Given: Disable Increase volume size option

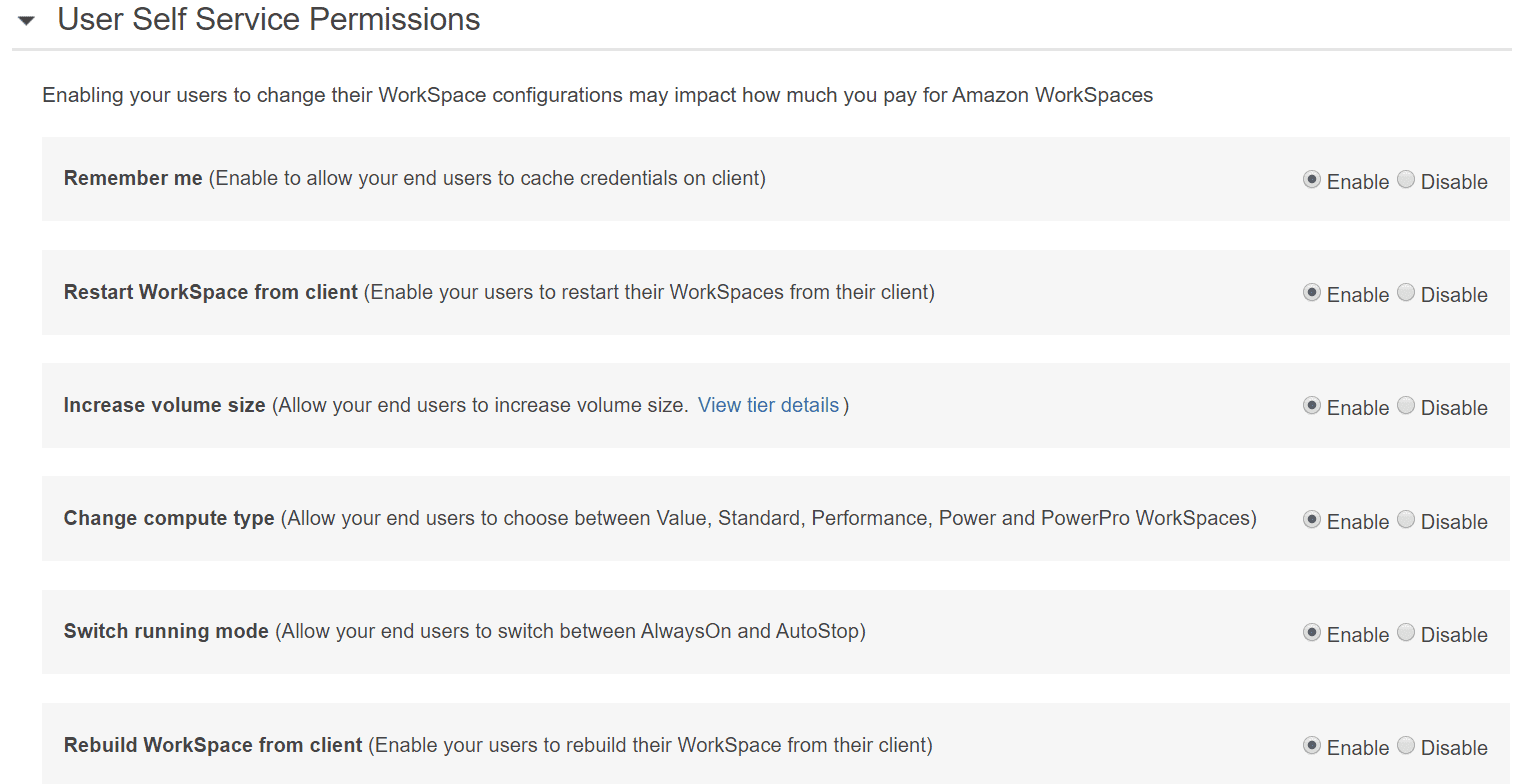Looking at the screenshot, I should click(x=1406, y=406).
